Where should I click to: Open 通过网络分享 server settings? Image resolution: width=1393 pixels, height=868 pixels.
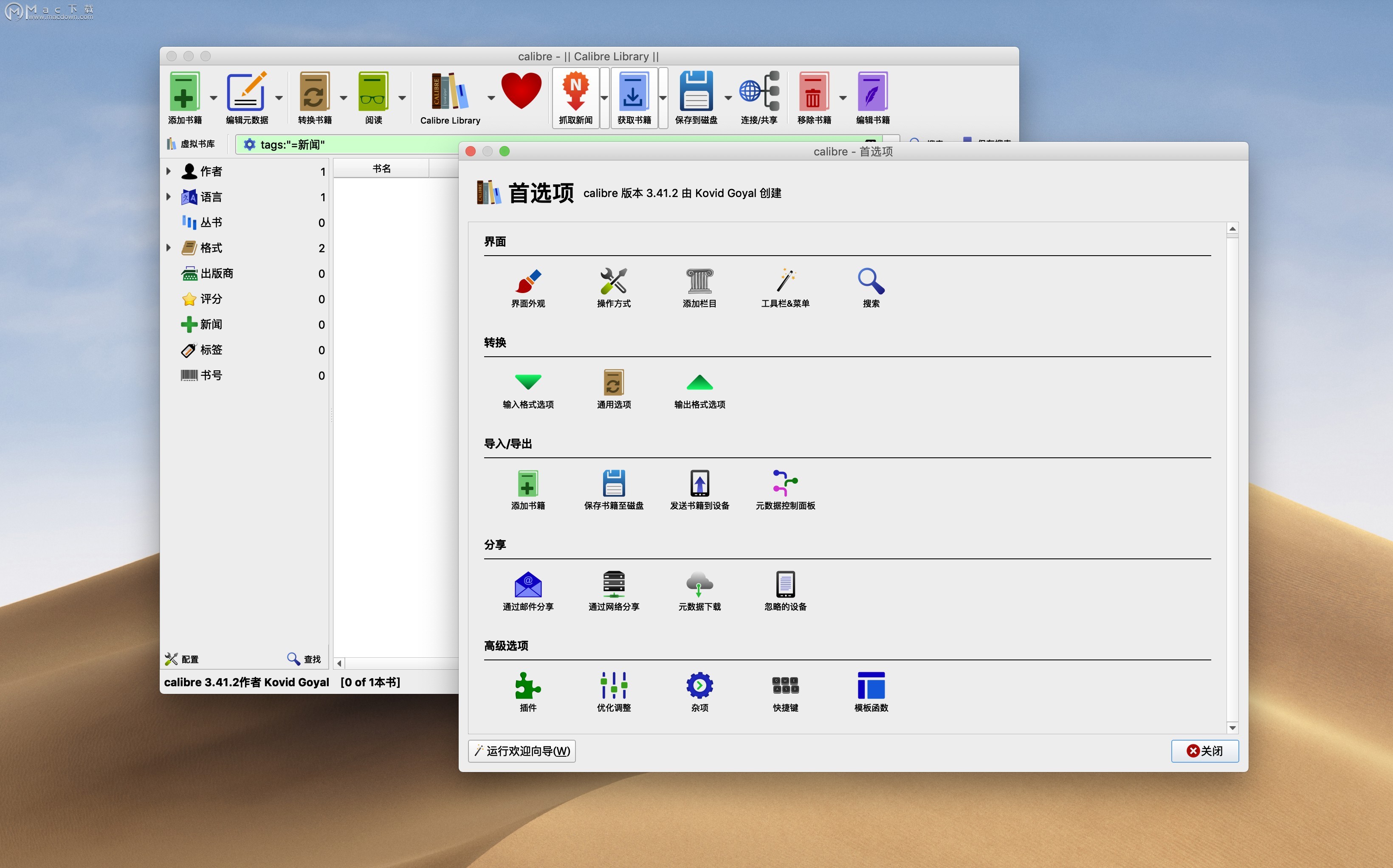614,591
